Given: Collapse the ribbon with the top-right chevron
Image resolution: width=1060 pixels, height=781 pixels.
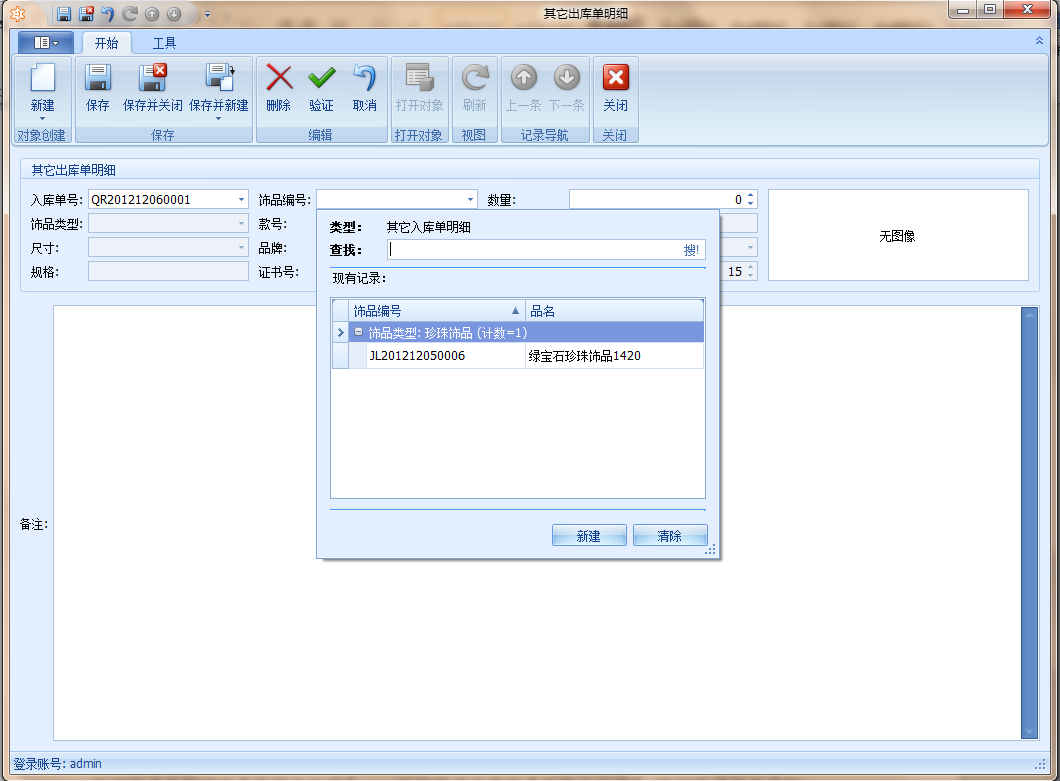Looking at the screenshot, I should (1039, 41).
